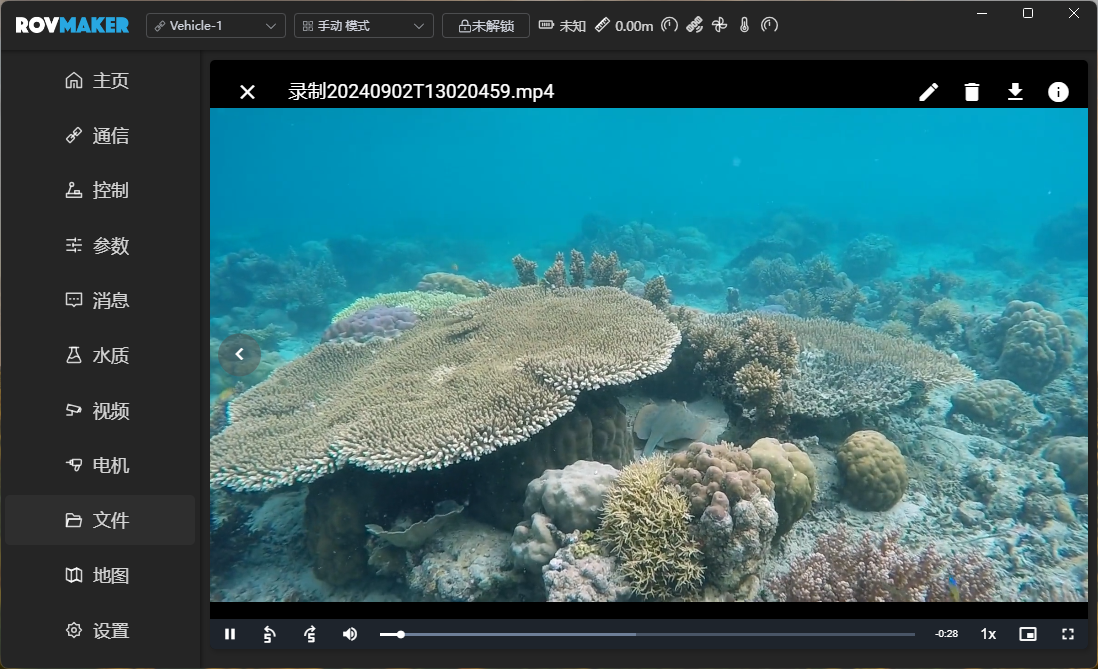Skip forward using the forward icon
The height and width of the screenshot is (669, 1098).
pos(310,634)
